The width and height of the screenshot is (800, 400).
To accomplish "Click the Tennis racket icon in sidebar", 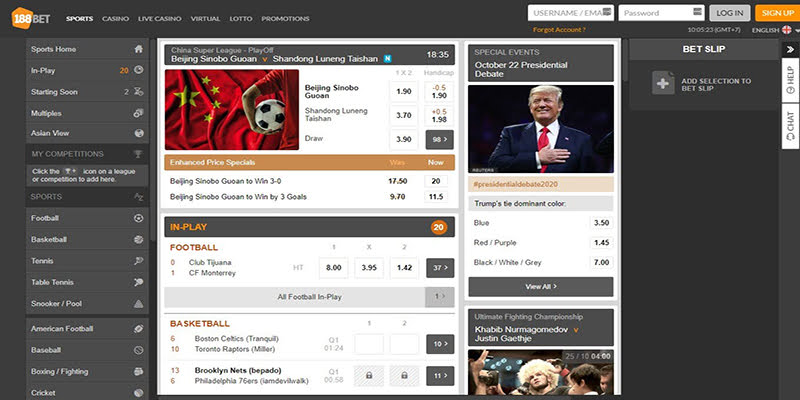I will [x=138, y=261].
